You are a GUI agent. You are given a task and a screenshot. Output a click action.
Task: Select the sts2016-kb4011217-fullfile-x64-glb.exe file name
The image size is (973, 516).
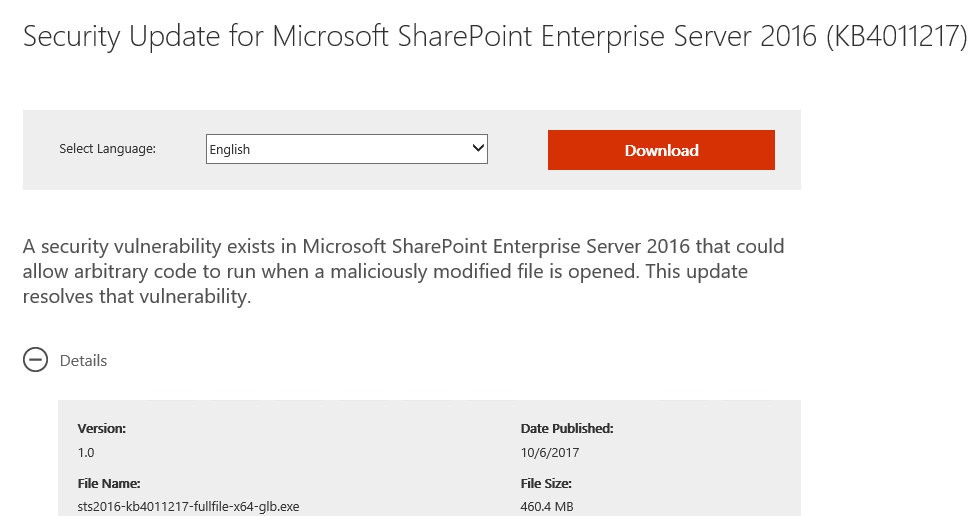pos(188,507)
